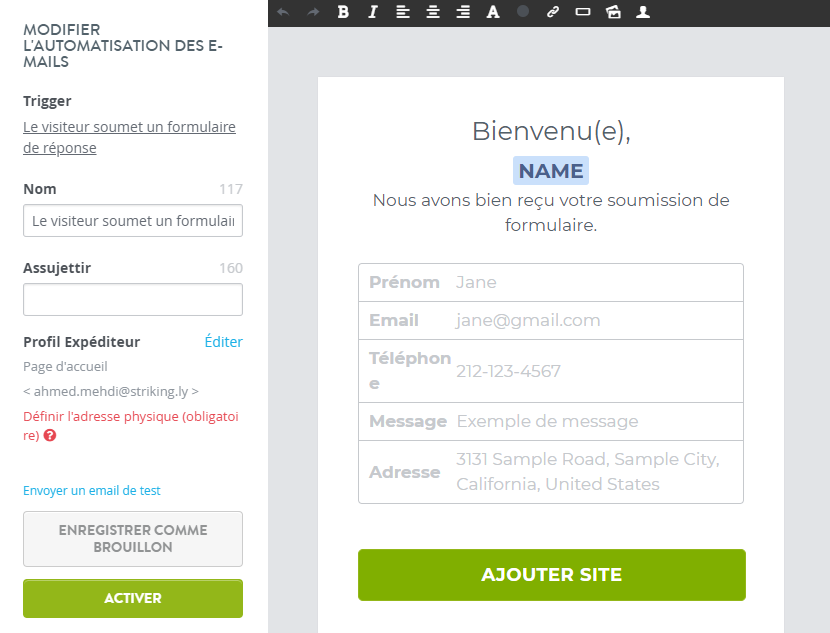
Task: Click Éditer next to Profil Expéditeur
Action: 223,342
